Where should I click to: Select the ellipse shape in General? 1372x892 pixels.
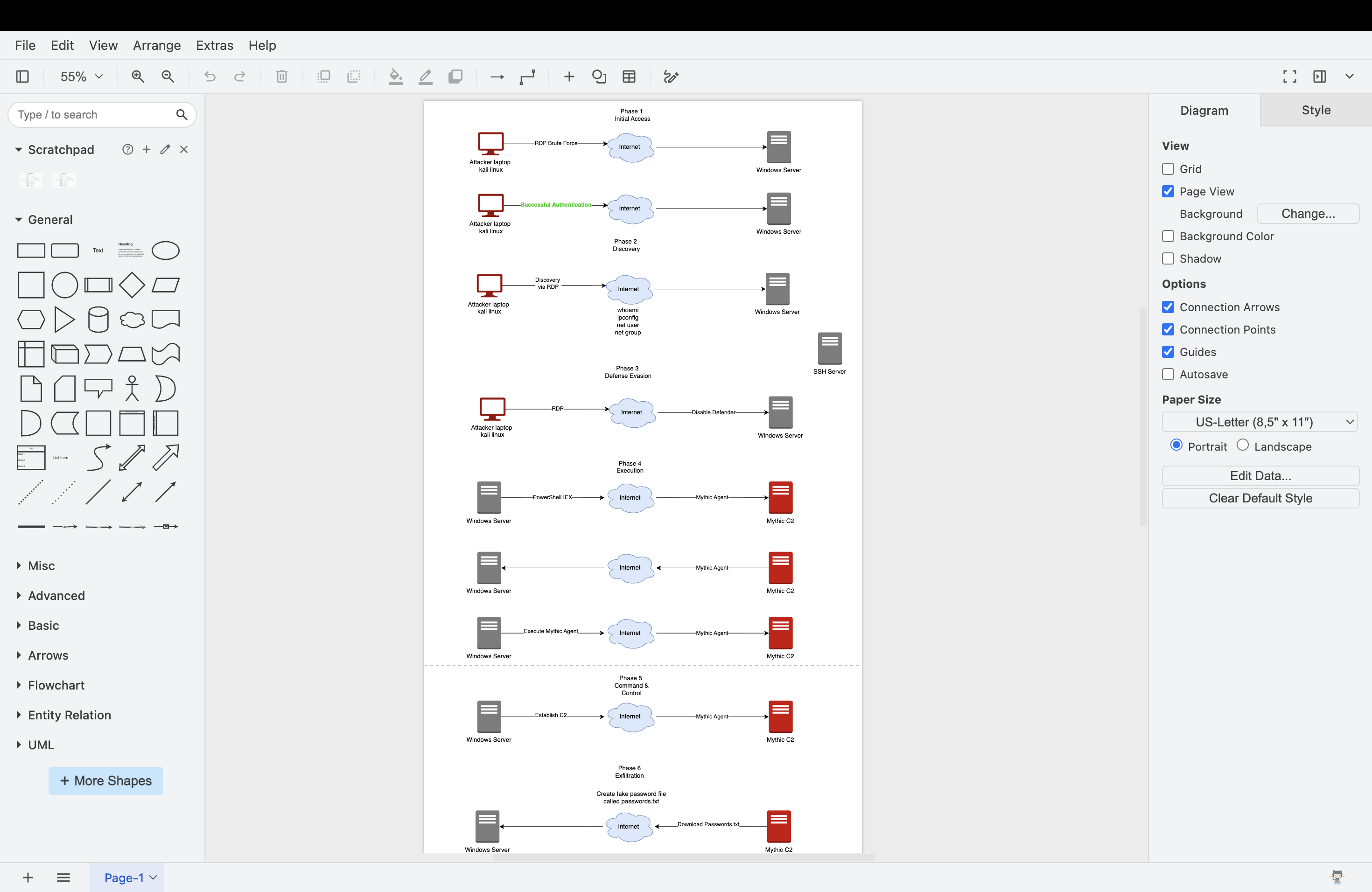click(166, 251)
